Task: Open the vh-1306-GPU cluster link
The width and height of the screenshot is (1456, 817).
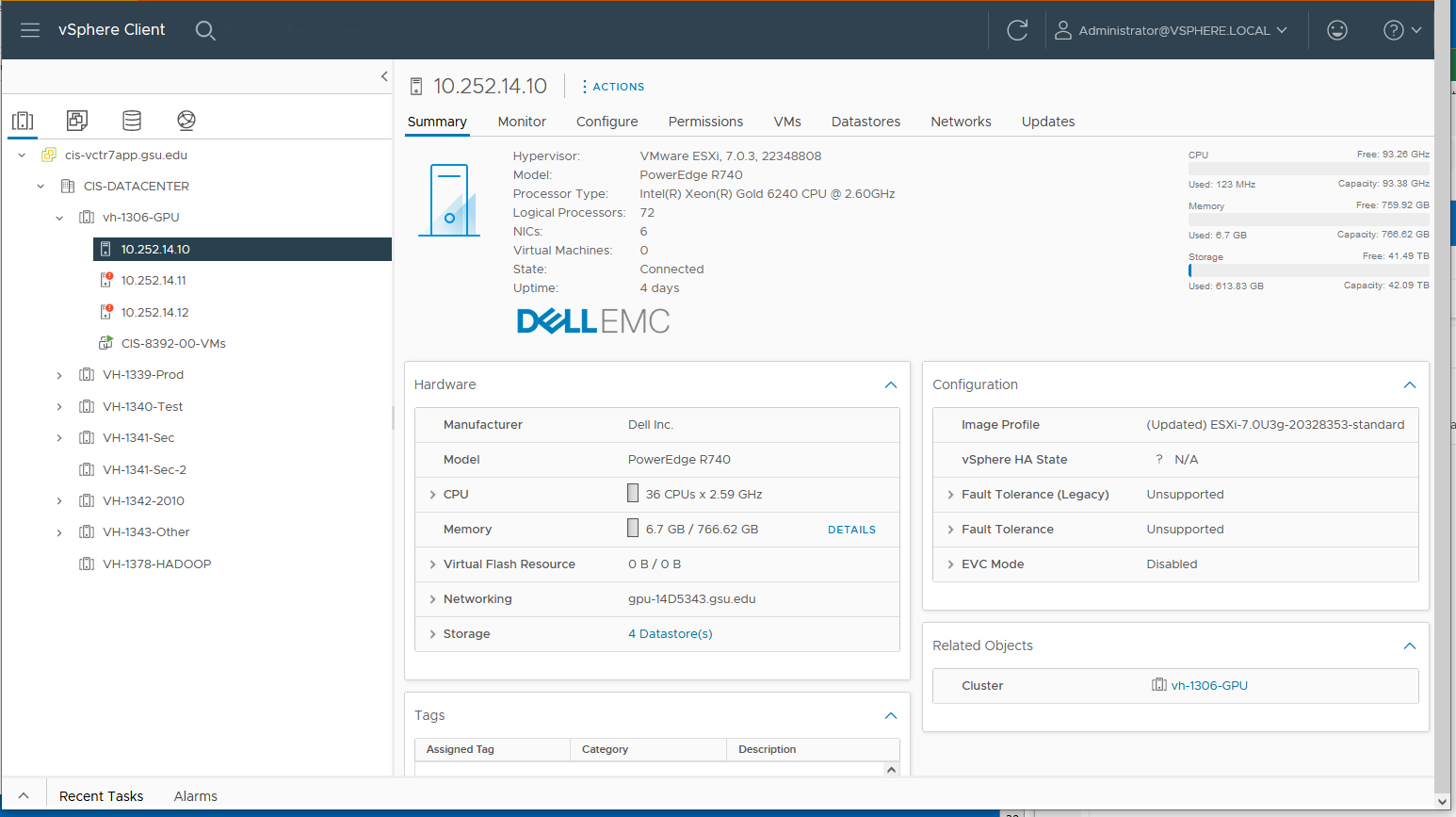Action: click(1208, 686)
